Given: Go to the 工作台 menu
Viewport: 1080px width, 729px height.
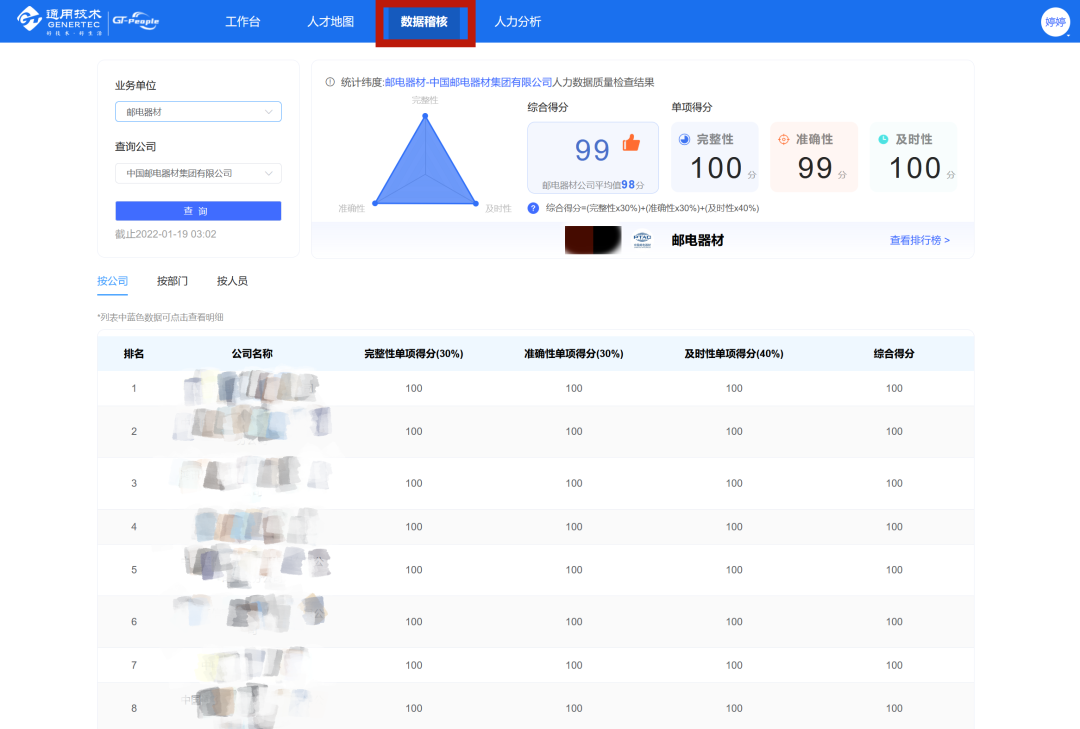Looking at the screenshot, I should [242, 21].
